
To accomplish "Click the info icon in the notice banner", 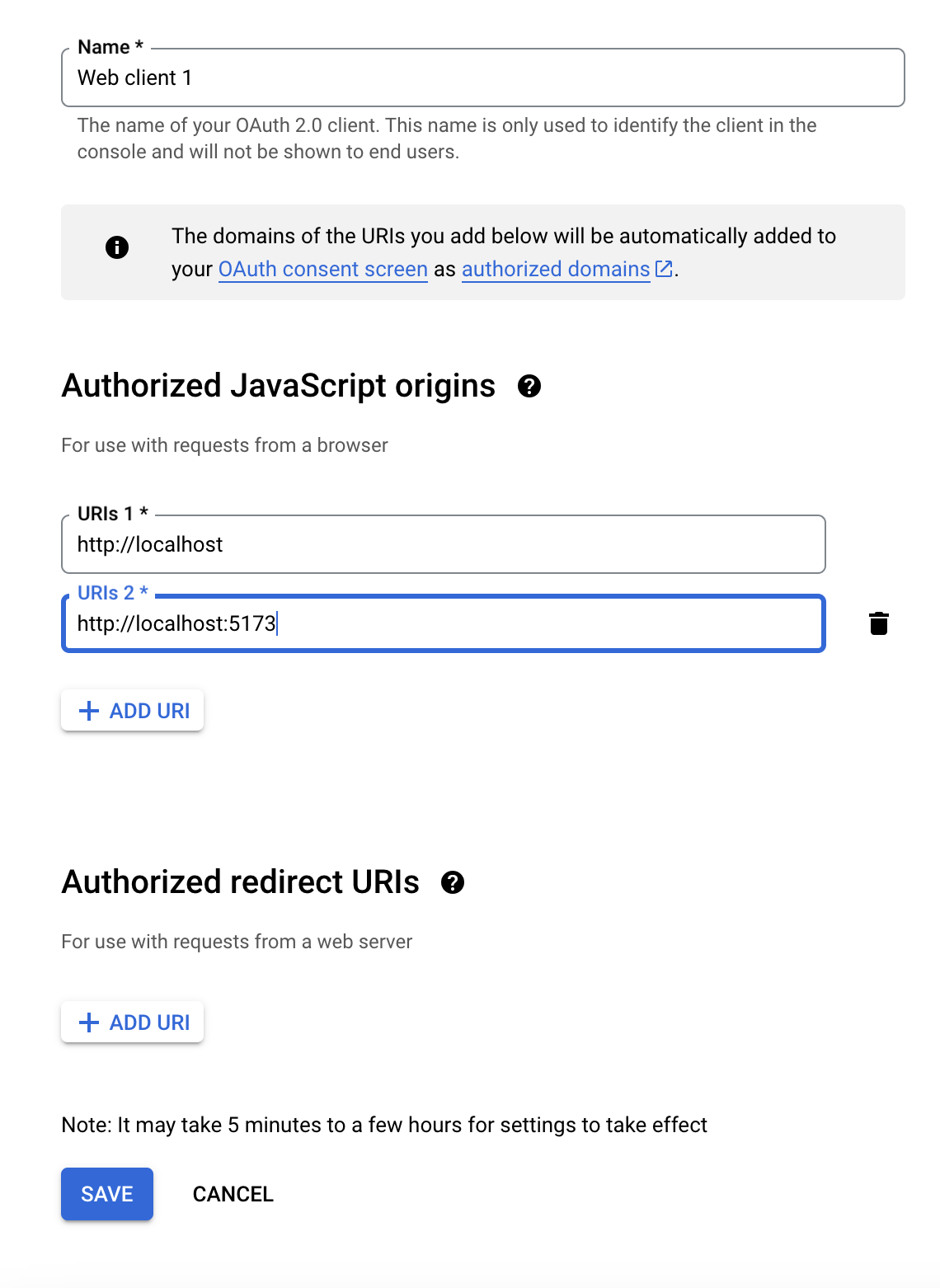I will pos(116,247).
